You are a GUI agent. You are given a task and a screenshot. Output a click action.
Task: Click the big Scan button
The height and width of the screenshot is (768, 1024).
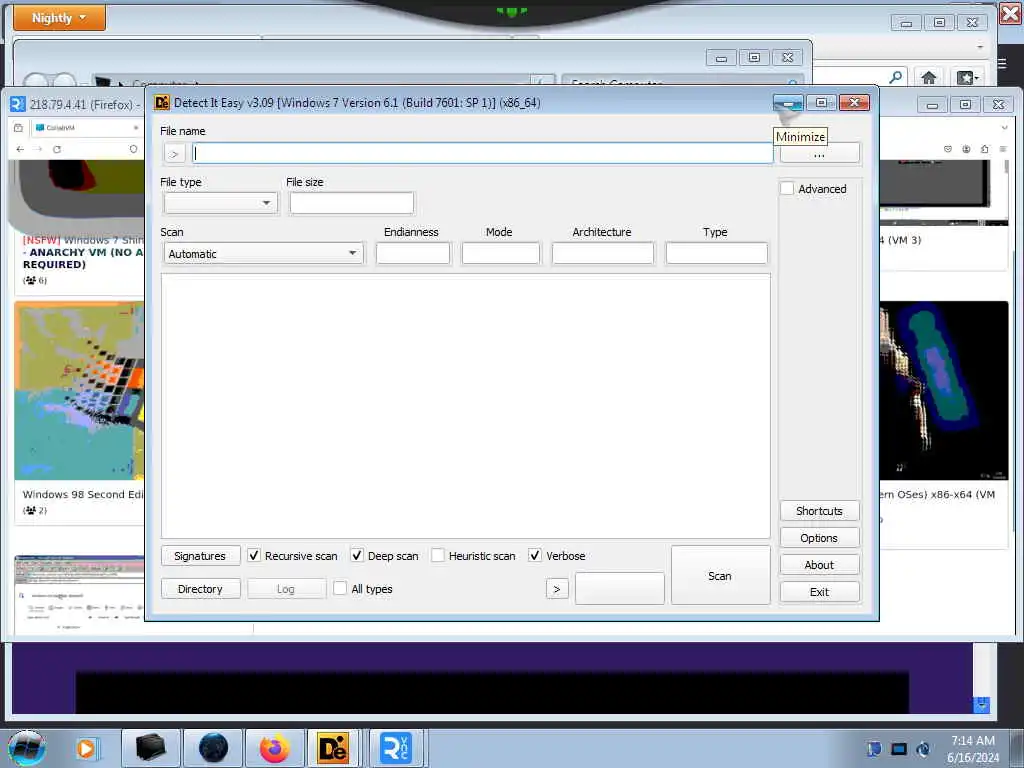click(720, 575)
